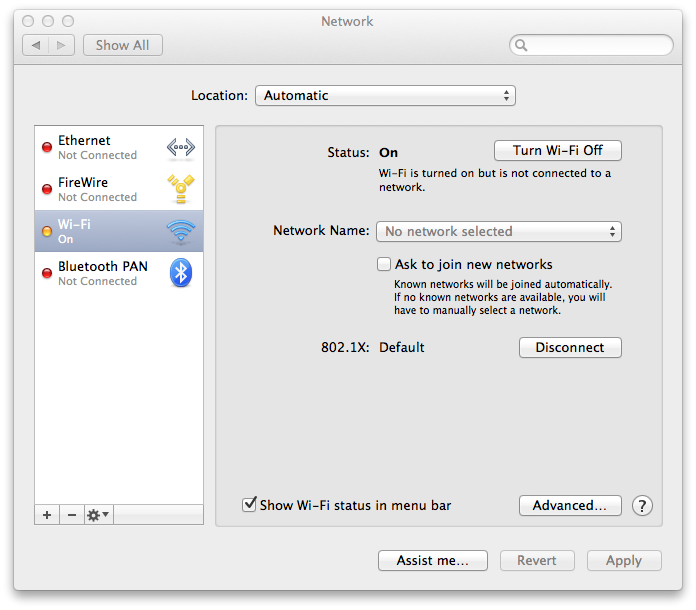Click Turn Wi-Fi Off button
The height and width of the screenshot is (610, 696).
tap(558, 151)
